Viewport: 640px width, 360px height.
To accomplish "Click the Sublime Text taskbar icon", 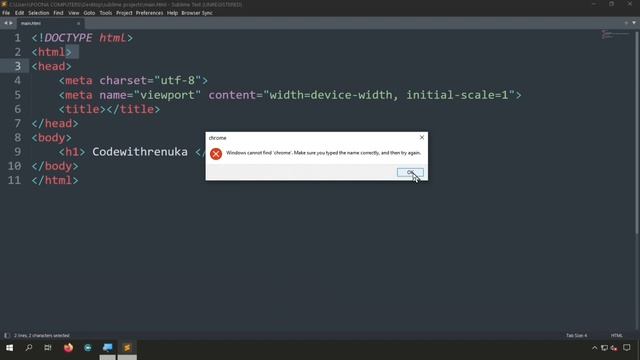I will (127, 348).
